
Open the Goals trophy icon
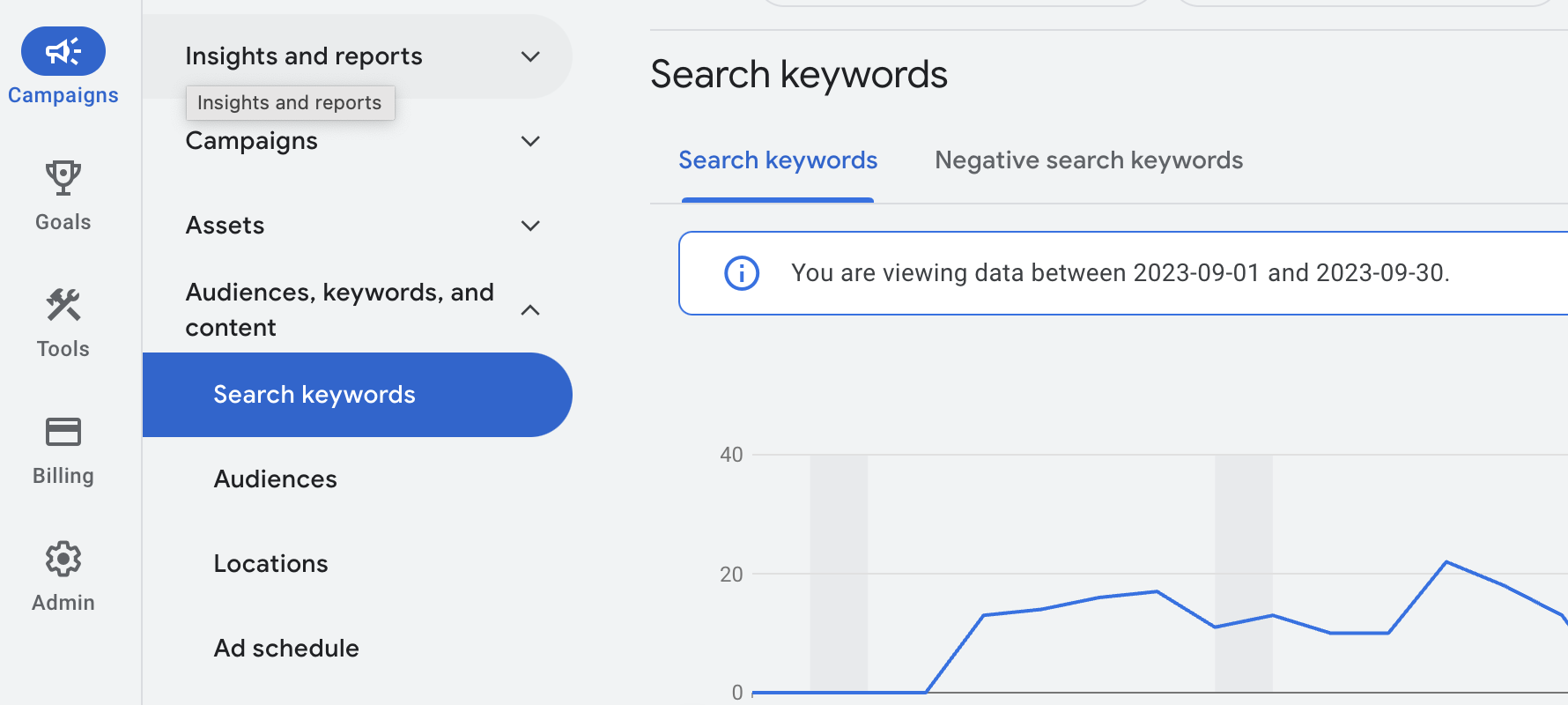pyautogui.click(x=63, y=178)
